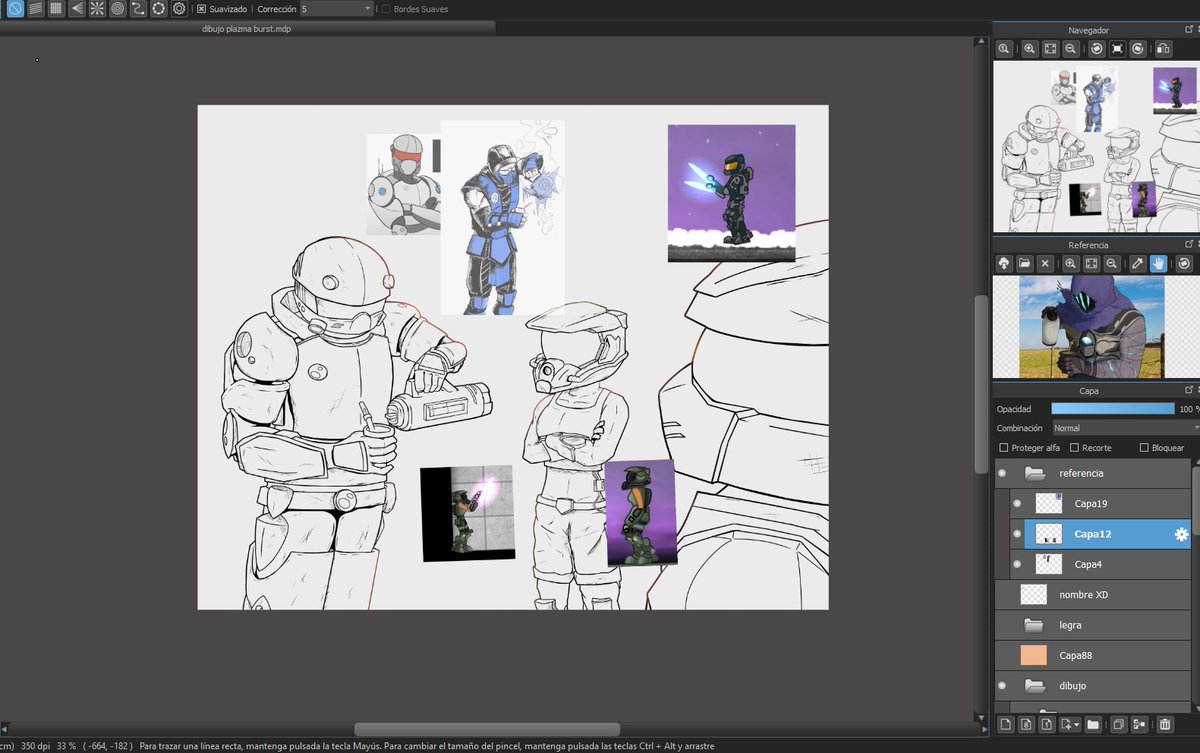Enable Bloquear checkbox

pos(1144,448)
